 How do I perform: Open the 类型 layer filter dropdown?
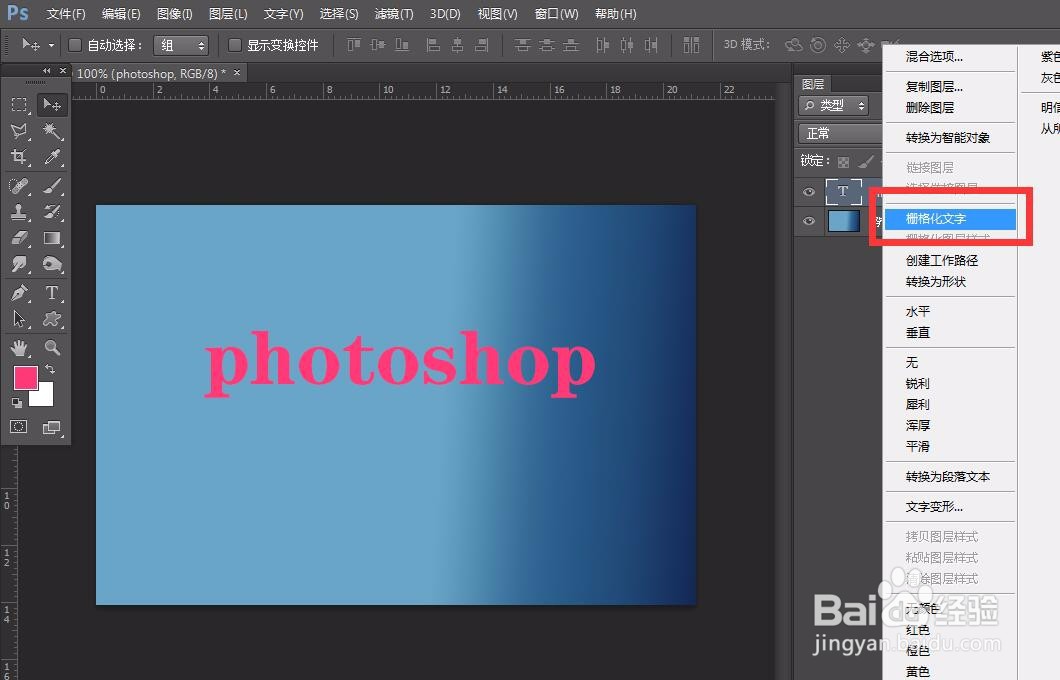[x=834, y=105]
